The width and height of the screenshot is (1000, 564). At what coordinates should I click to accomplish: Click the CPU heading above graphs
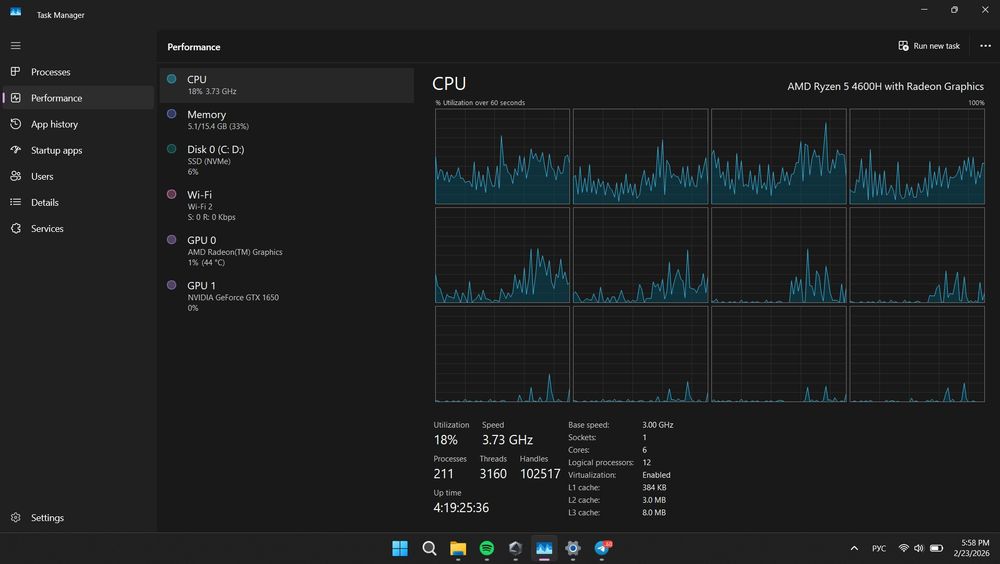[x=449, y=84]
